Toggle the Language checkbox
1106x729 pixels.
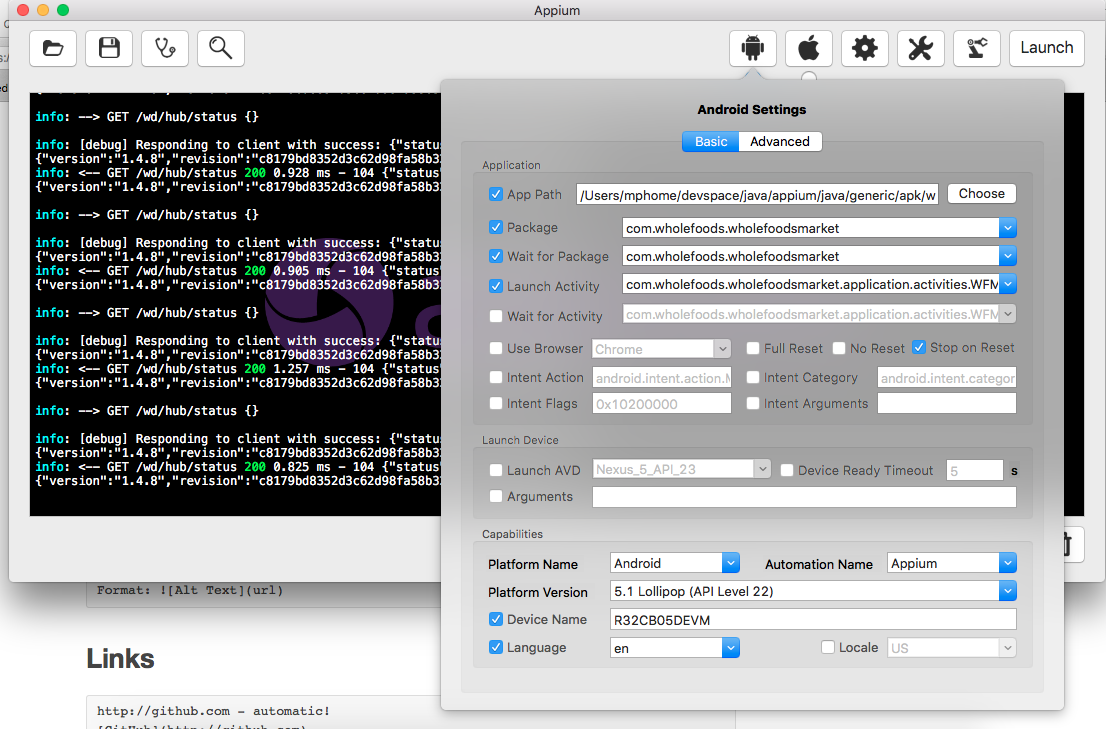[496, 647]
